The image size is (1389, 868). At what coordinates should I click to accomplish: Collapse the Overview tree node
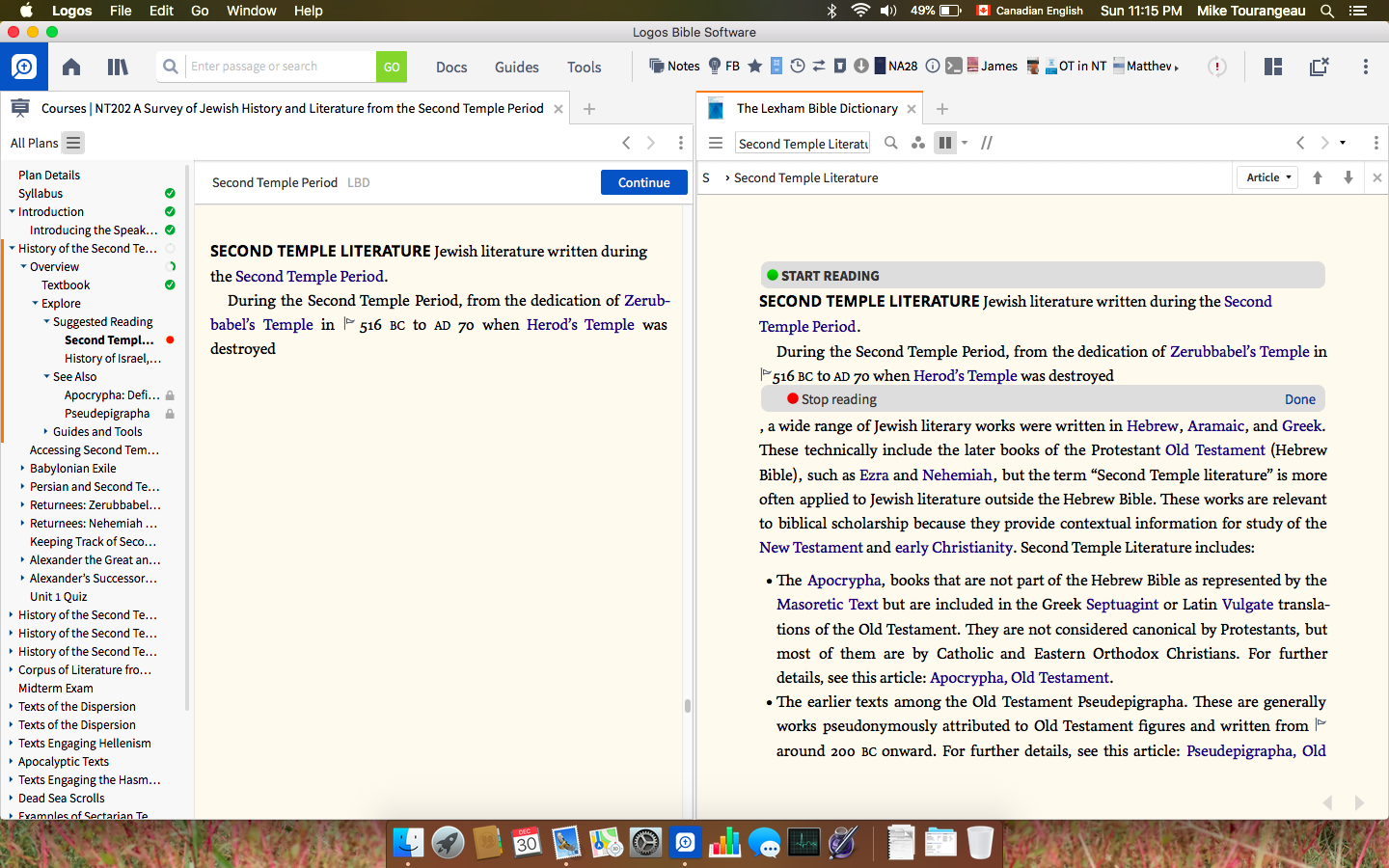point(23,267)
